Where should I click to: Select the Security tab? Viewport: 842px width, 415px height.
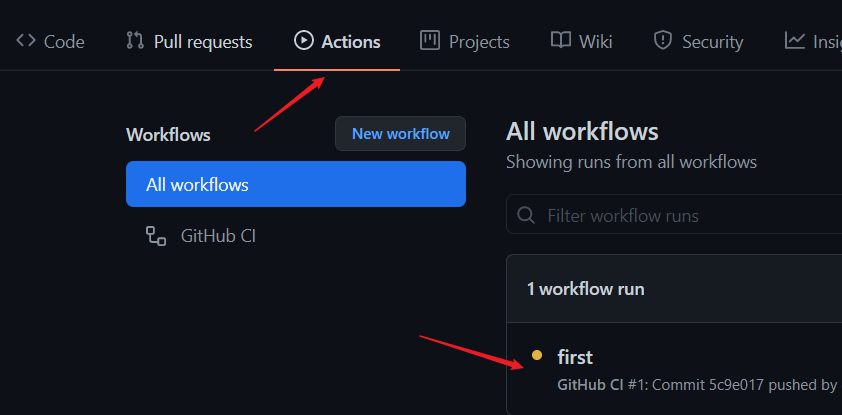712,41
